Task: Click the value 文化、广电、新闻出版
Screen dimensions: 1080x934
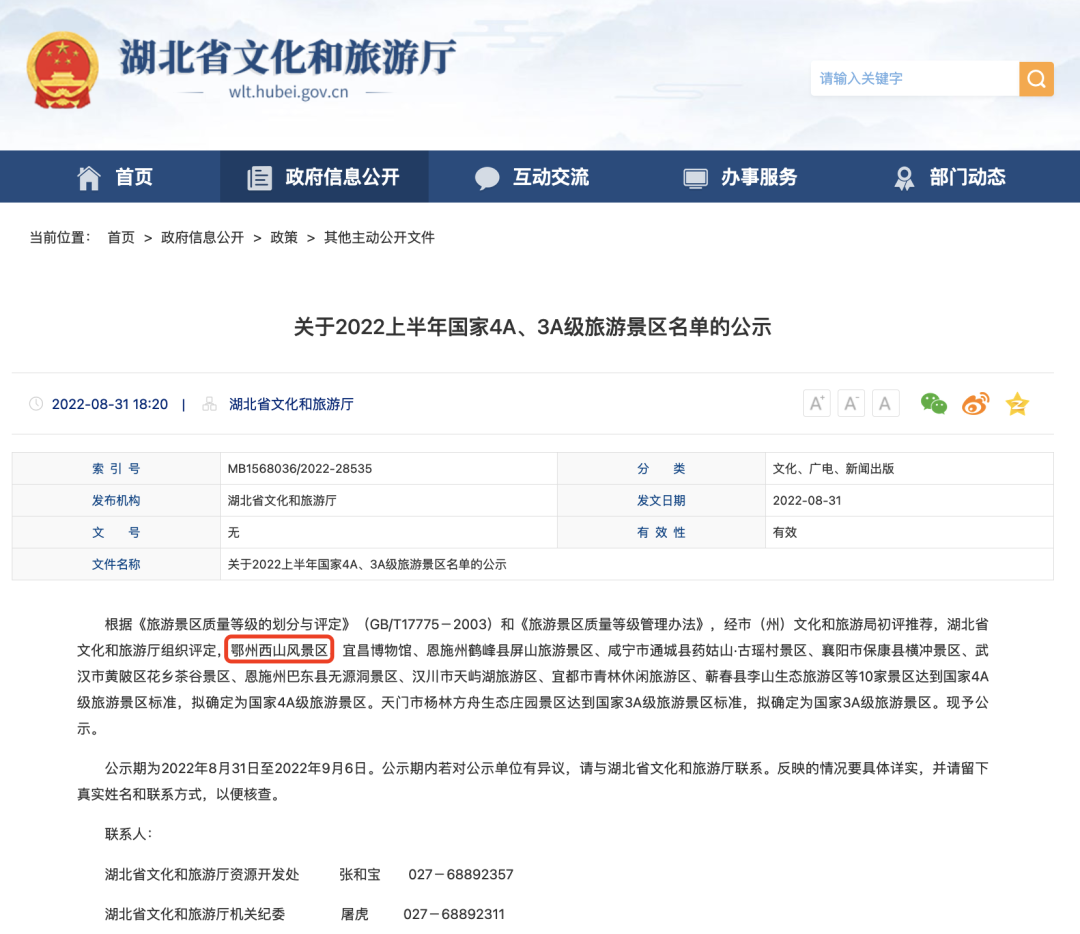Action: coord(833,468)
